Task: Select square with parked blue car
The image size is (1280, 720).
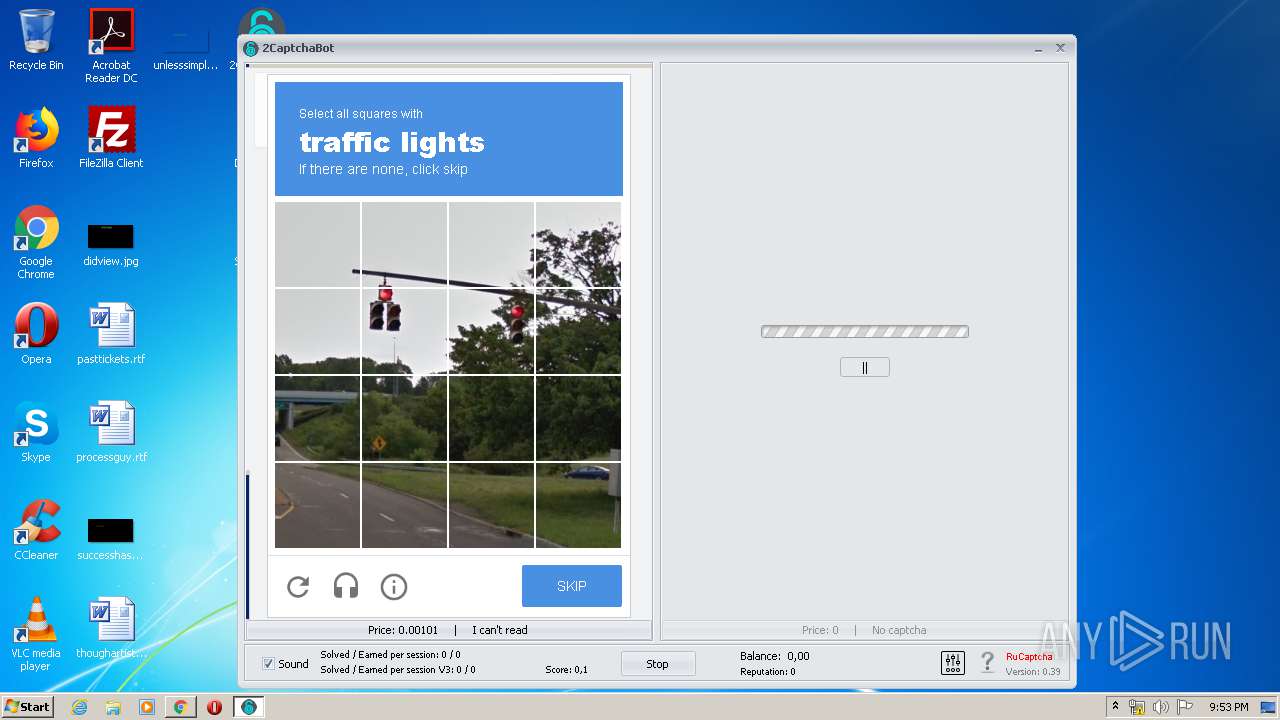Action: 578,505
